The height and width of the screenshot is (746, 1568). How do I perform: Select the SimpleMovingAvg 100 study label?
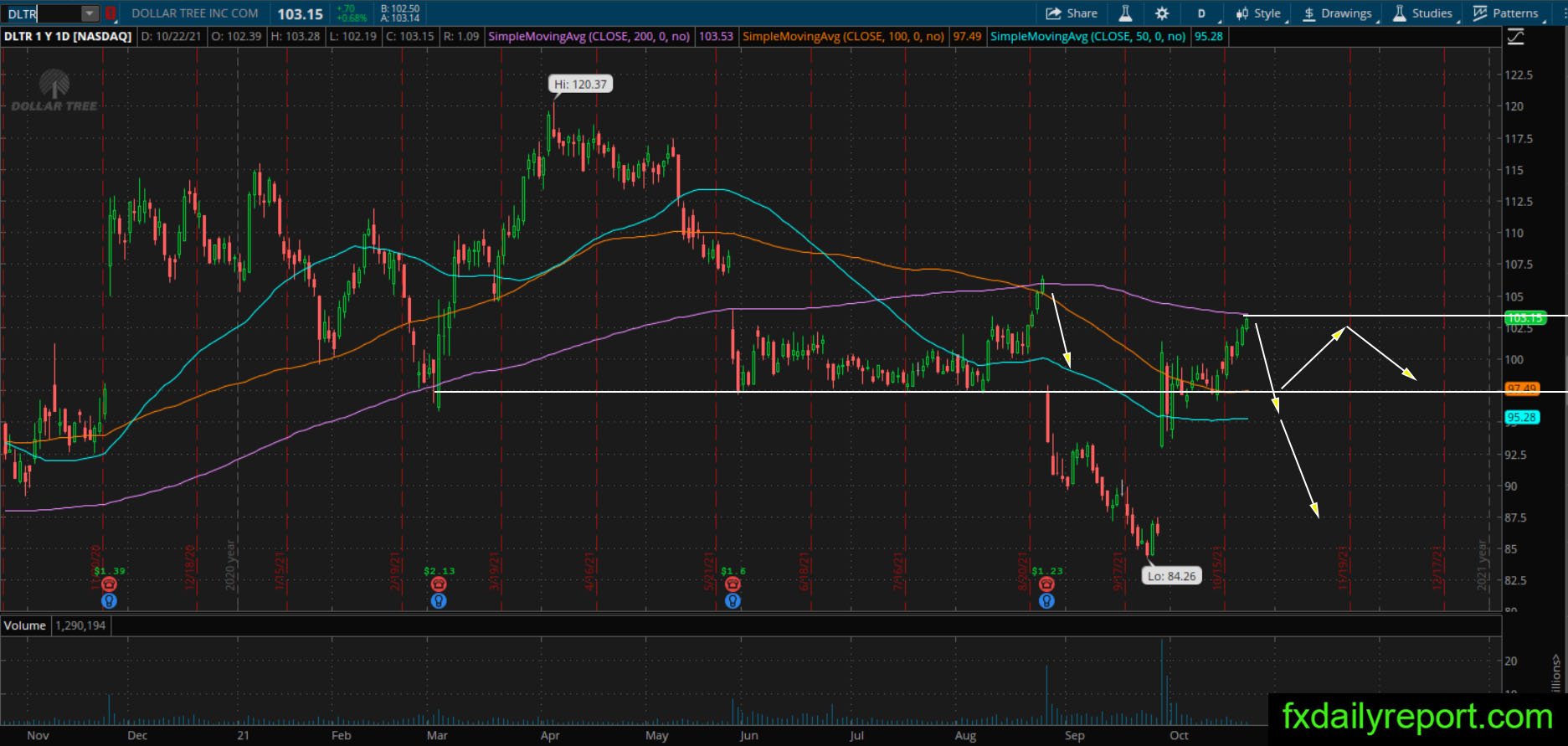point(844,37)
